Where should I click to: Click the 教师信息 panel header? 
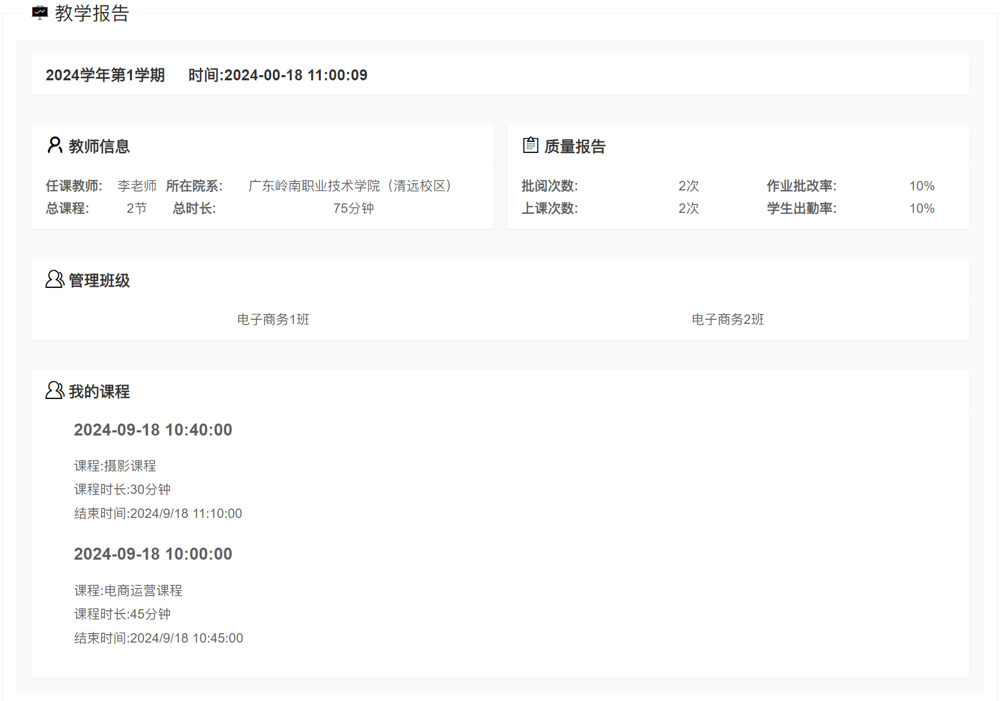tap(99, 145)
